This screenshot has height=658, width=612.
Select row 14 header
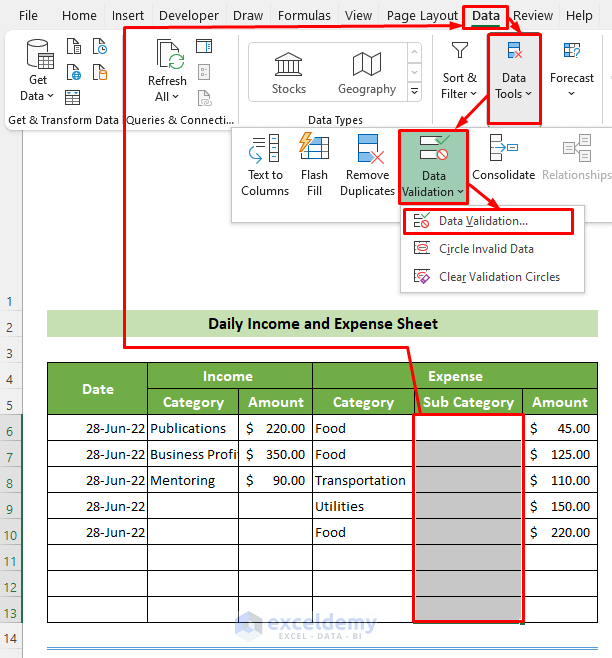click(x=10, y=638)
